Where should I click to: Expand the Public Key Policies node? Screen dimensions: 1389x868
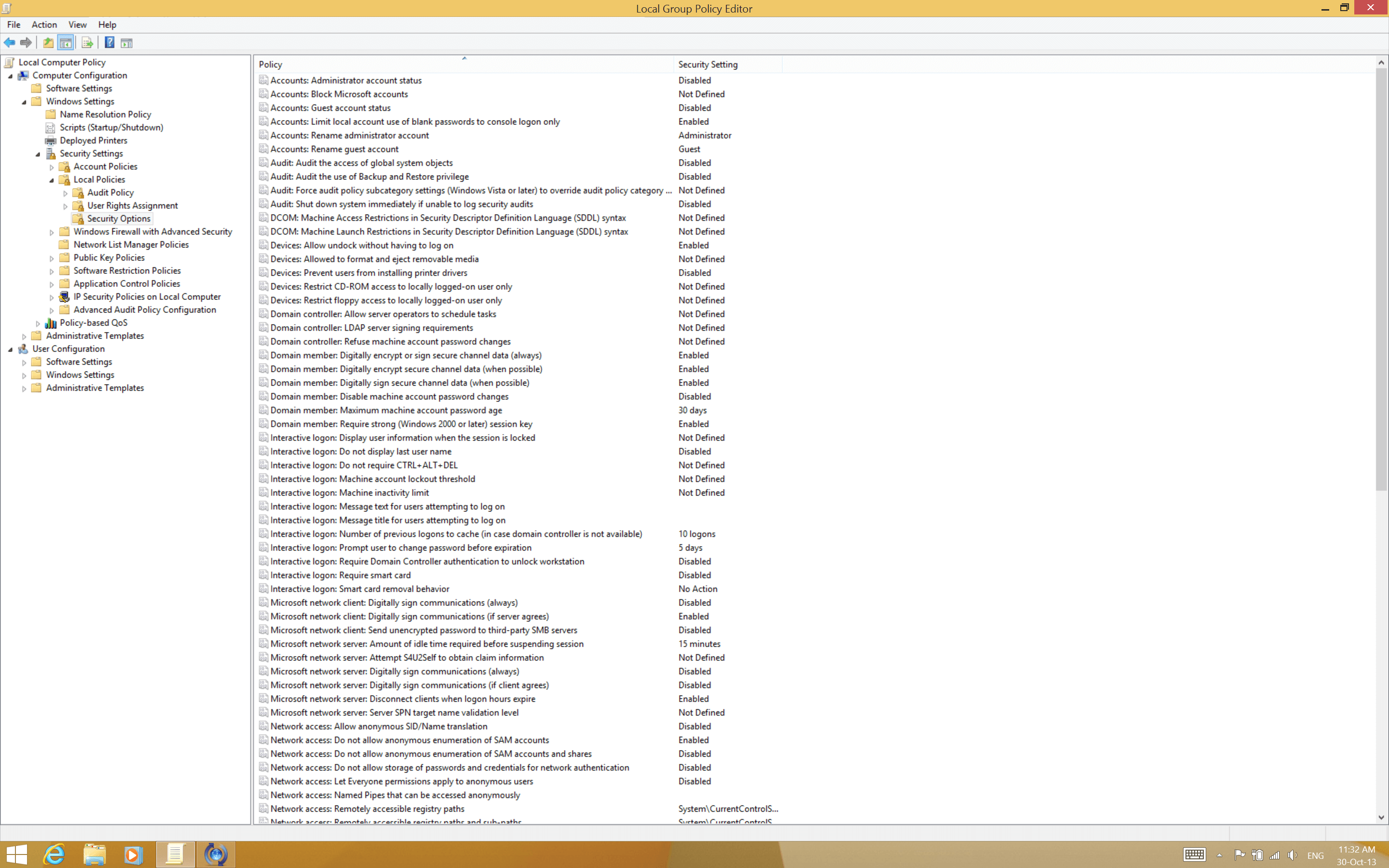click(x=52, y=258)
